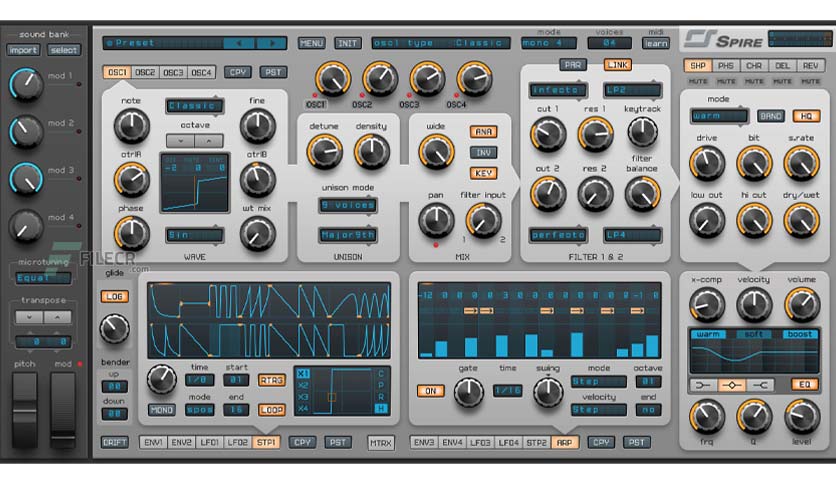The image size is (836, 484).
Task: Switch to the OSC3 tab
Action: click(173, 72)
